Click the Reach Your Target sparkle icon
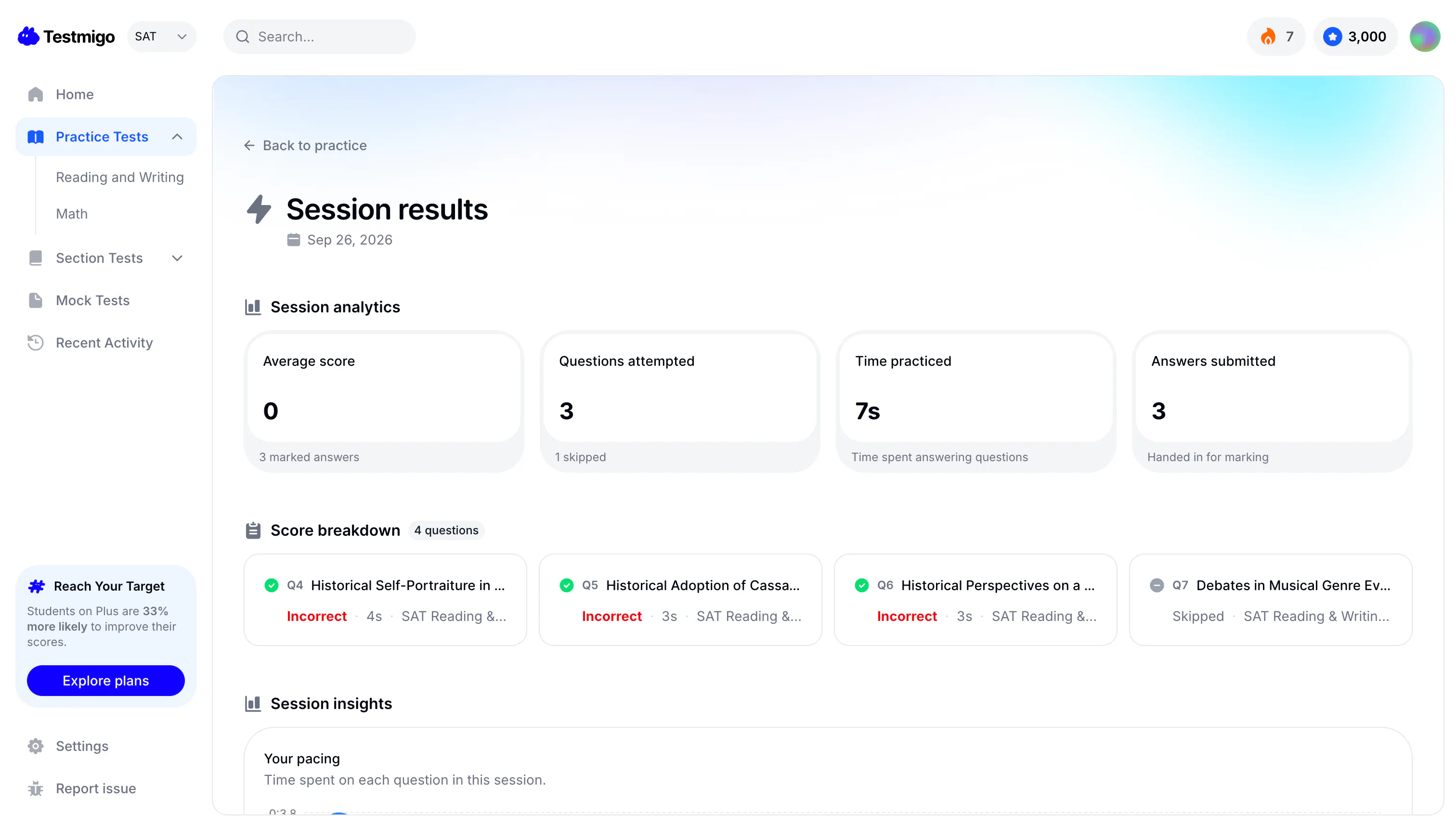The width and height of the screenshot is (1456, 826). pyautogui.click(x=36, y=586)
